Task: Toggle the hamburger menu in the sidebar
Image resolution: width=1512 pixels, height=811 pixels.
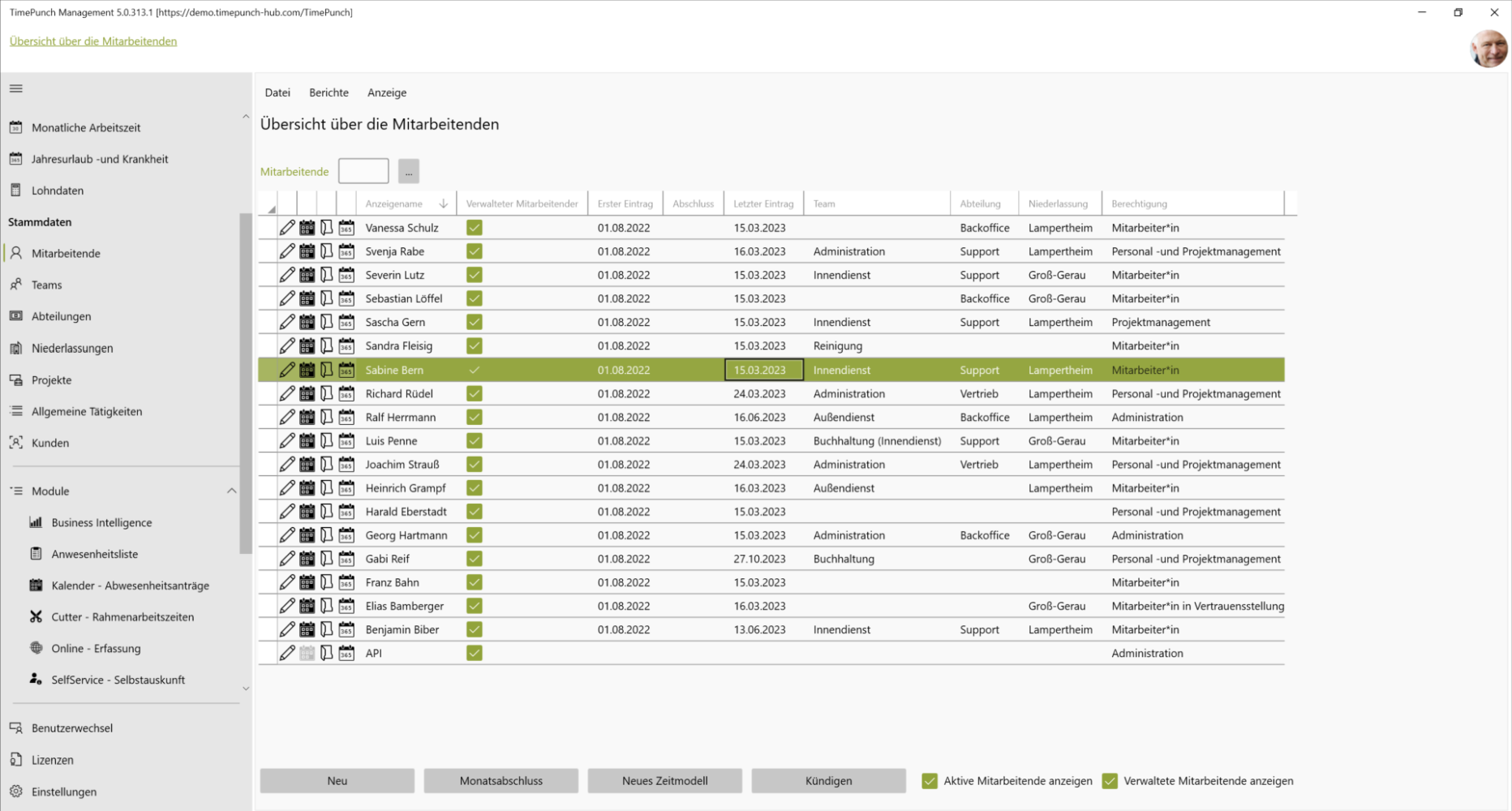Action: (x=16, y=88)
